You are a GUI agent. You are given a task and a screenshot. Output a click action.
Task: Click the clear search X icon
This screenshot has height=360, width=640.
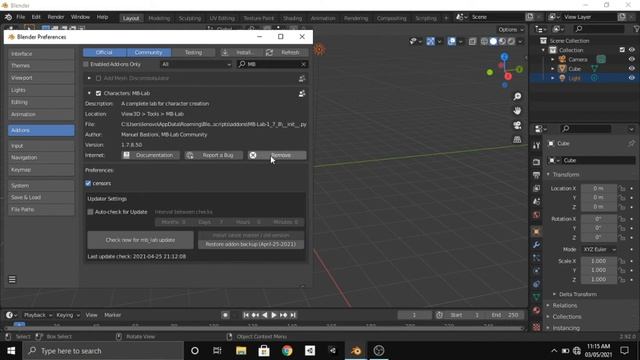pyautogui.click(x=303, y=64)
